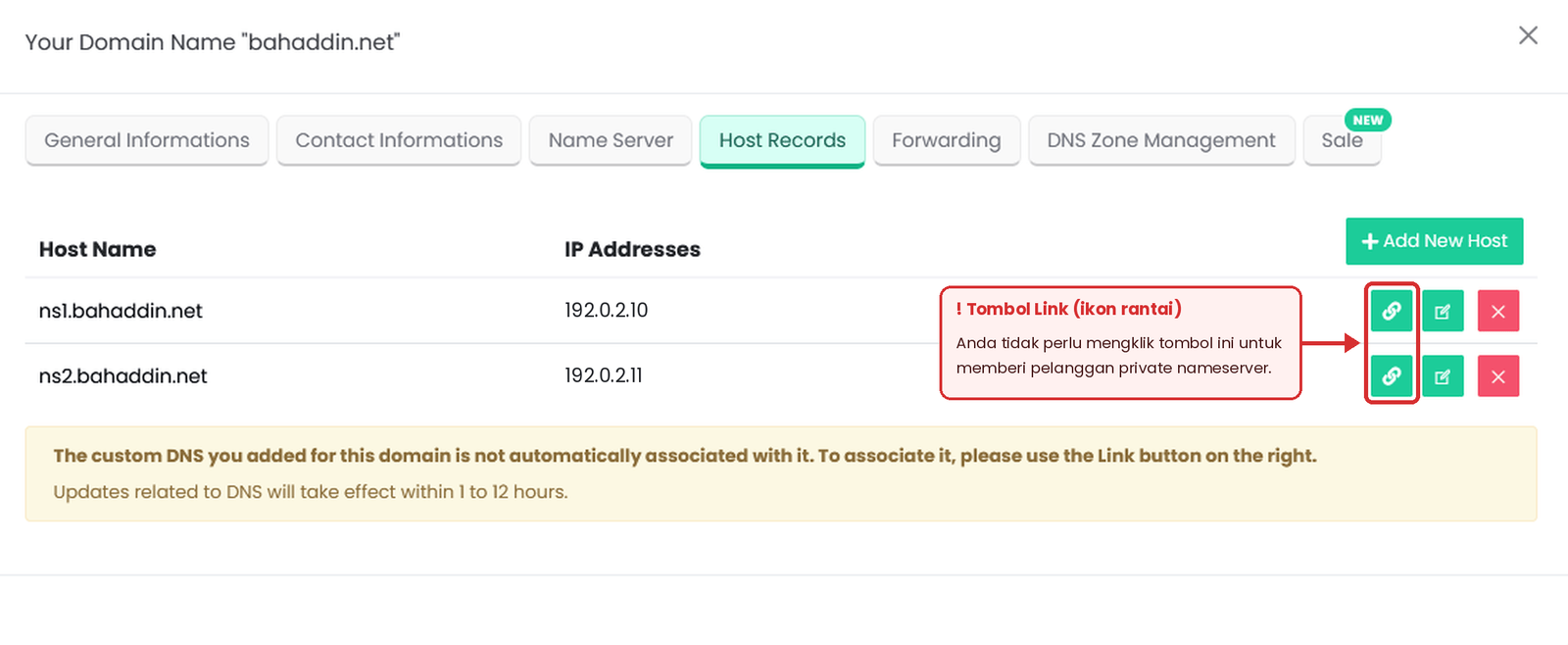Delete the ns1.bahaddin.net host record
This screenshot has width=1568, height=645.
1498,311
